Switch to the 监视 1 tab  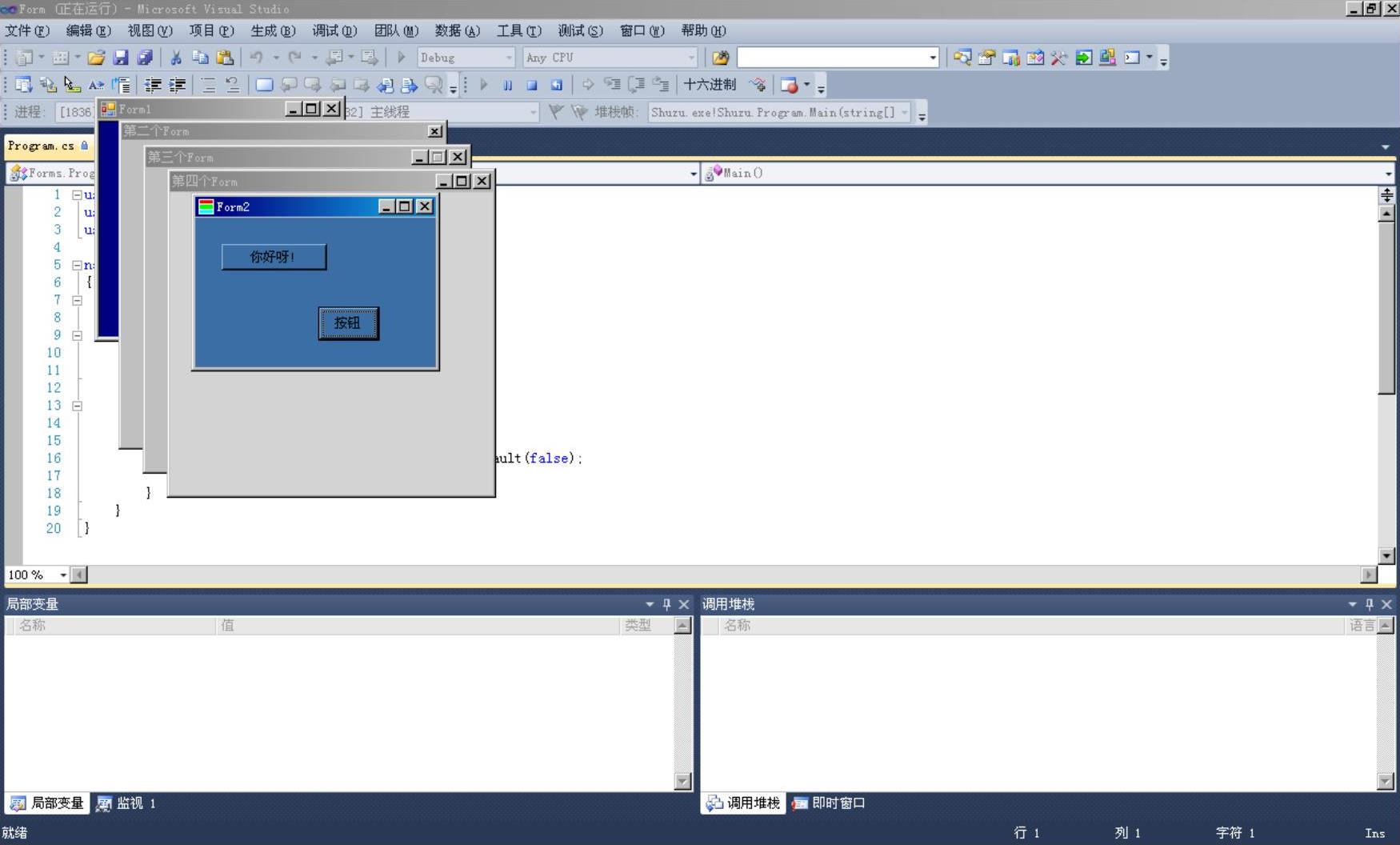(x=126, y=803)
